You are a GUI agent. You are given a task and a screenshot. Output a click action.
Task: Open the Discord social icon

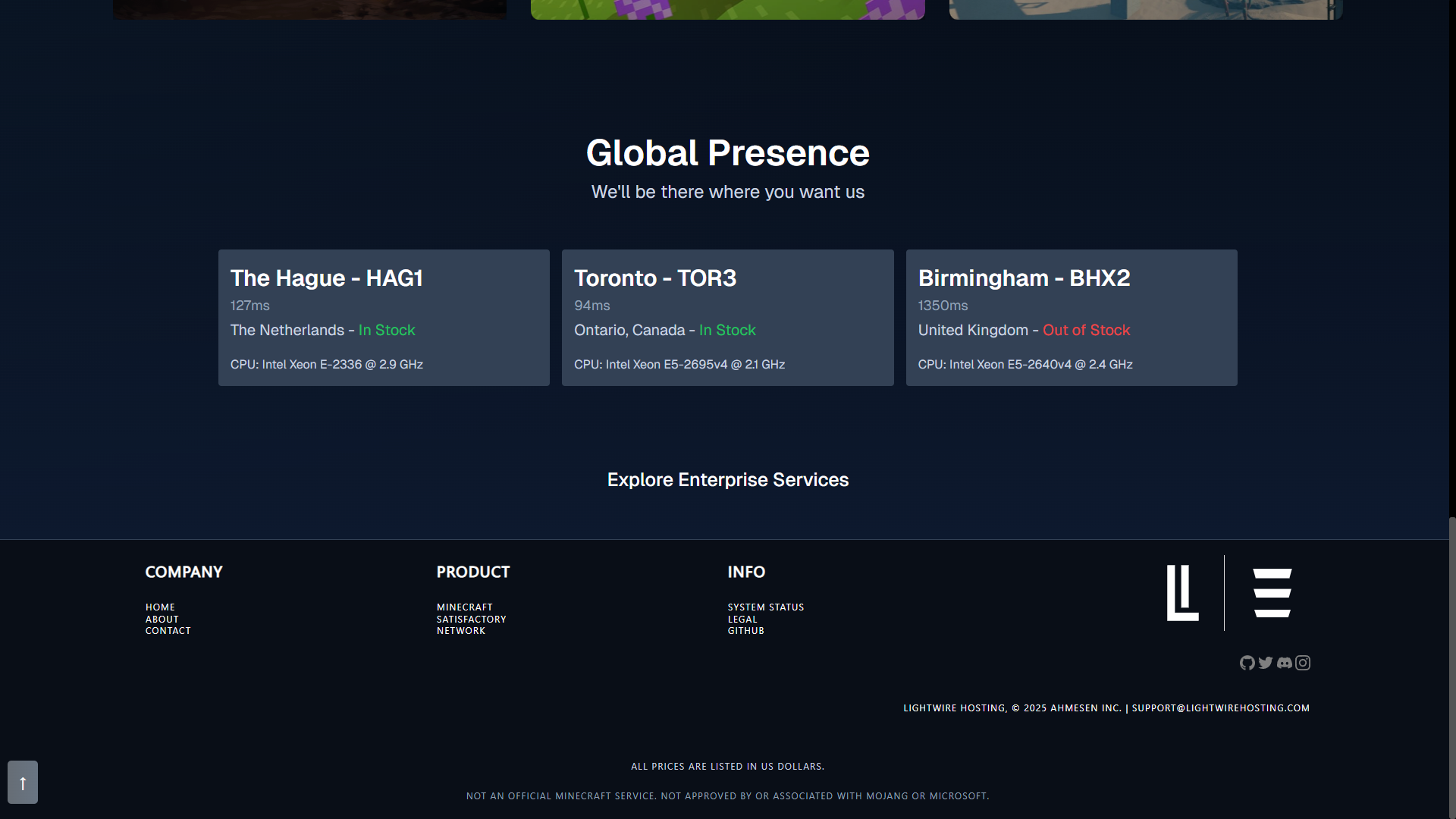pos(1284,663)
